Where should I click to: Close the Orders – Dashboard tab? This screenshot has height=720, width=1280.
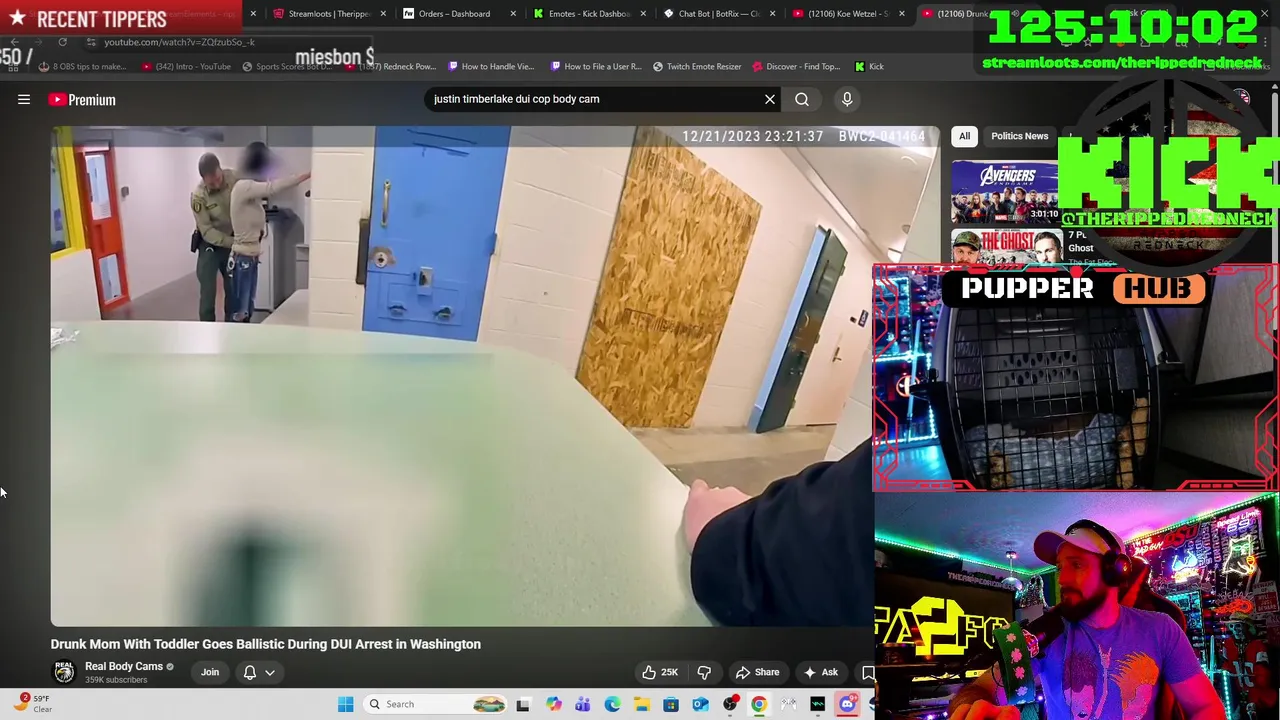[x=513, y=14]
